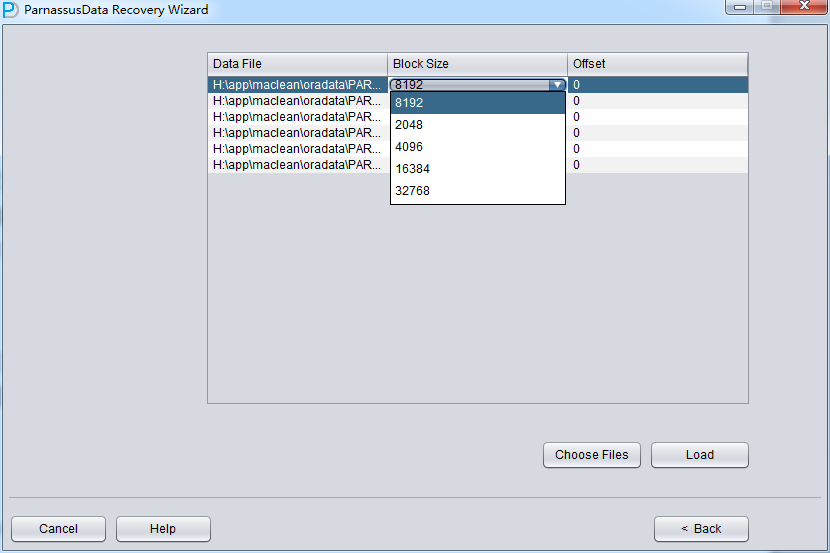Select 8192 in the block size list
The height and width of the screenshot is (553, 830).
477,103
